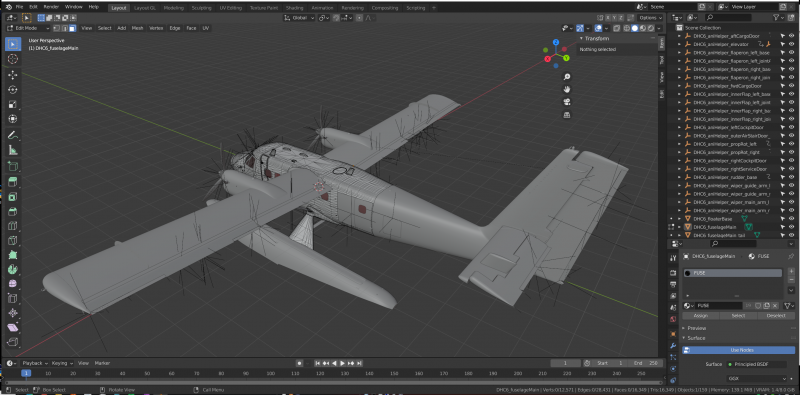
Task: Select the Smooth tool
Action: coord(13,283)
